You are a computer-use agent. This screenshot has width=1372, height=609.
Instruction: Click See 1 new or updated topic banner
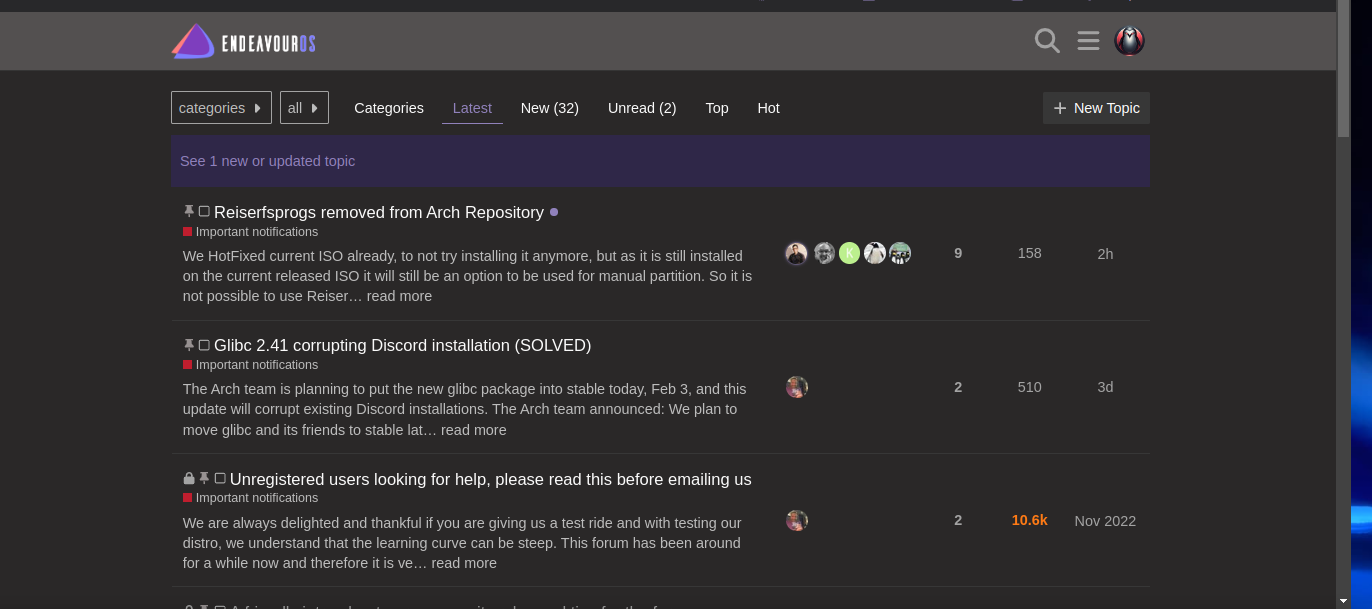pos(660,161)
